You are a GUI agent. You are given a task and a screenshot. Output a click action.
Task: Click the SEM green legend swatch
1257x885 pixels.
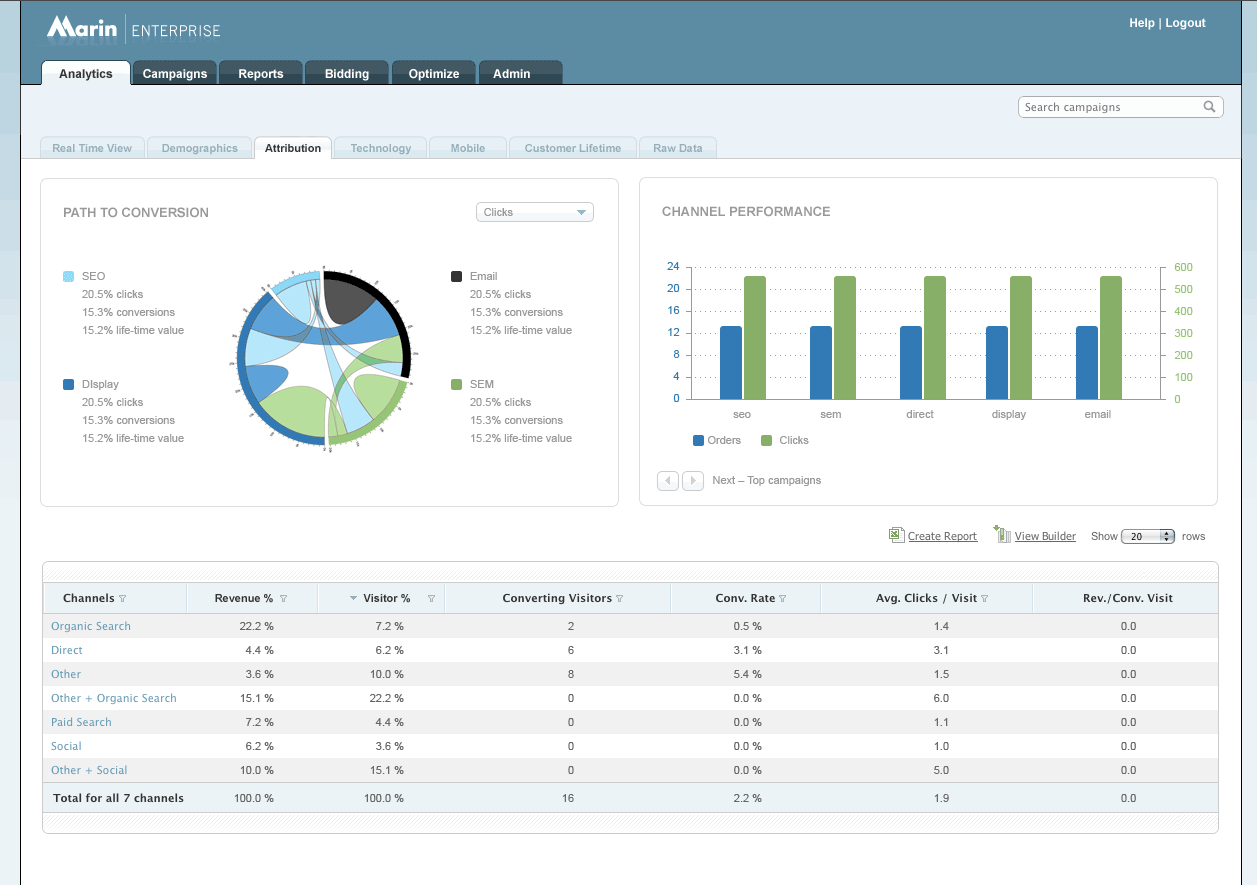coord(457,384)
